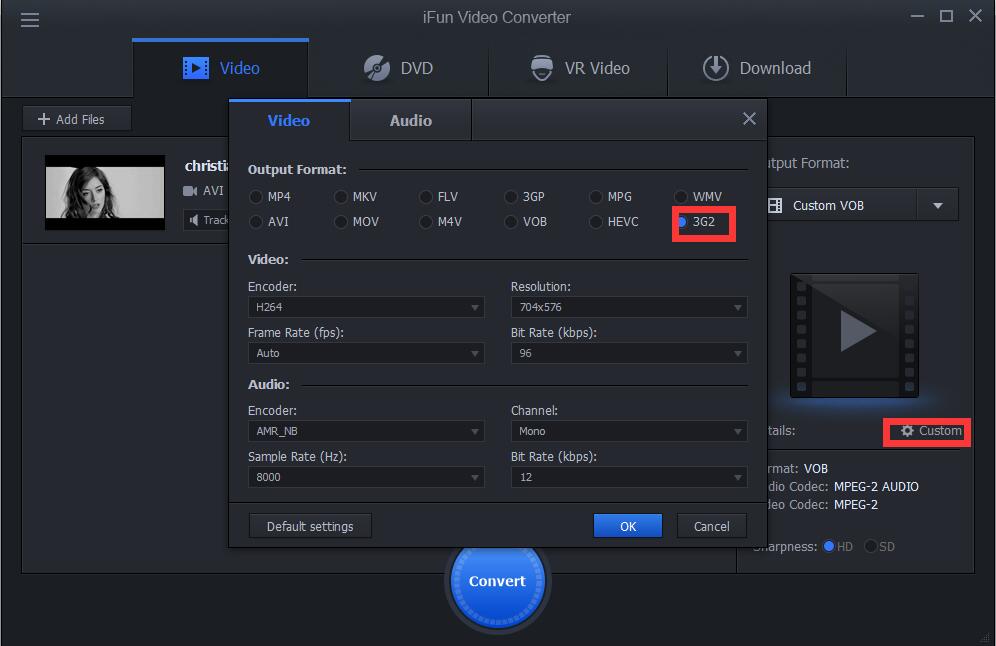Click the VR headset icon
Screen dimensions: 996x646
pyautogui.click(x=542, y=68)
